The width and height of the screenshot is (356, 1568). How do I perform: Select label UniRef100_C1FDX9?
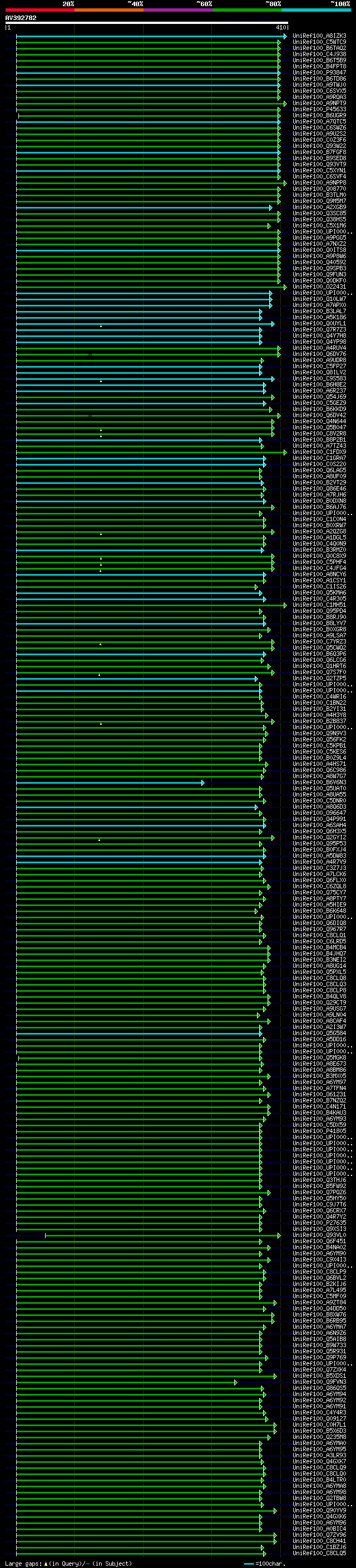[319, 452]
